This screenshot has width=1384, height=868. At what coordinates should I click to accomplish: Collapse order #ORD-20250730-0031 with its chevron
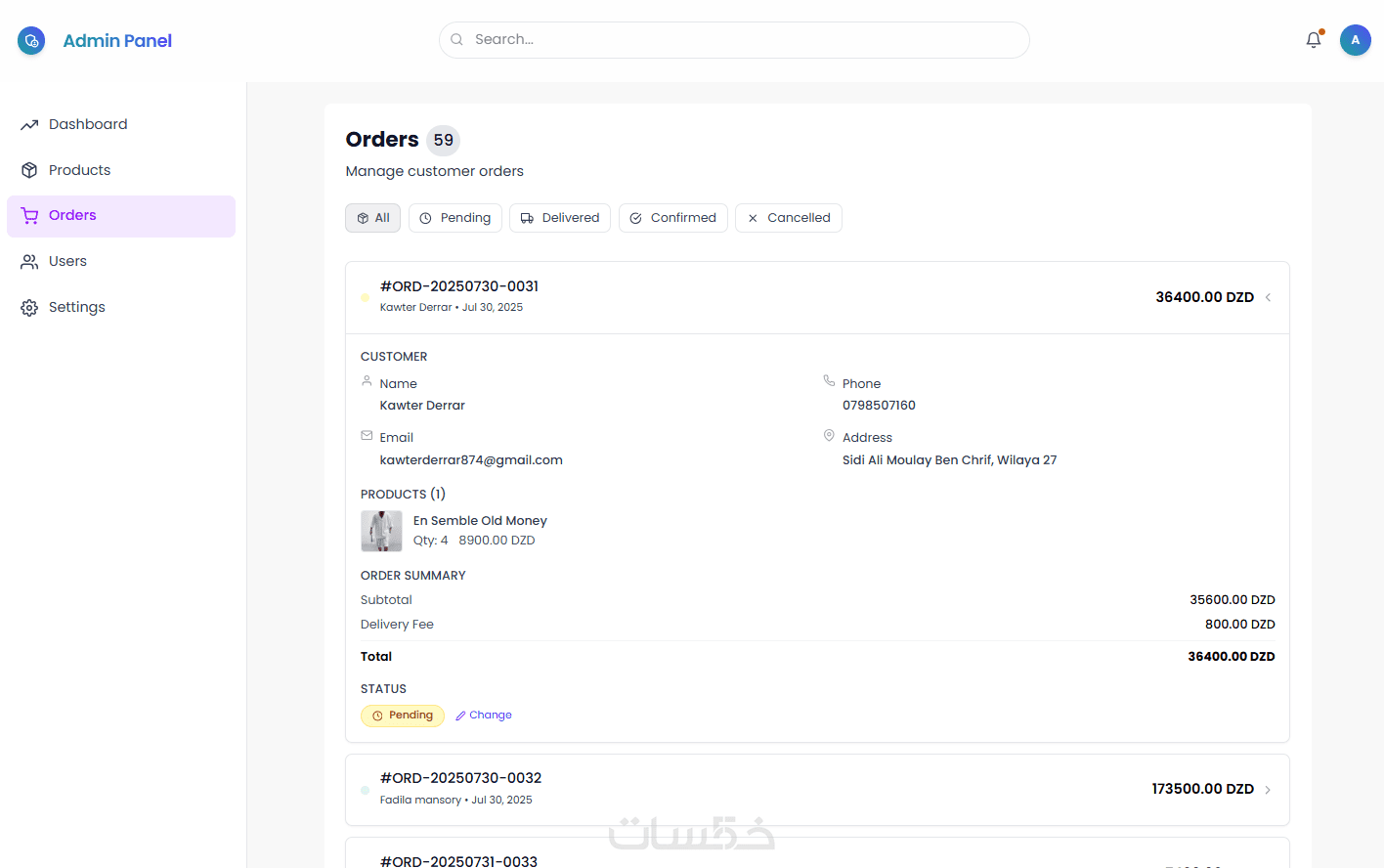coord(1268,297)
